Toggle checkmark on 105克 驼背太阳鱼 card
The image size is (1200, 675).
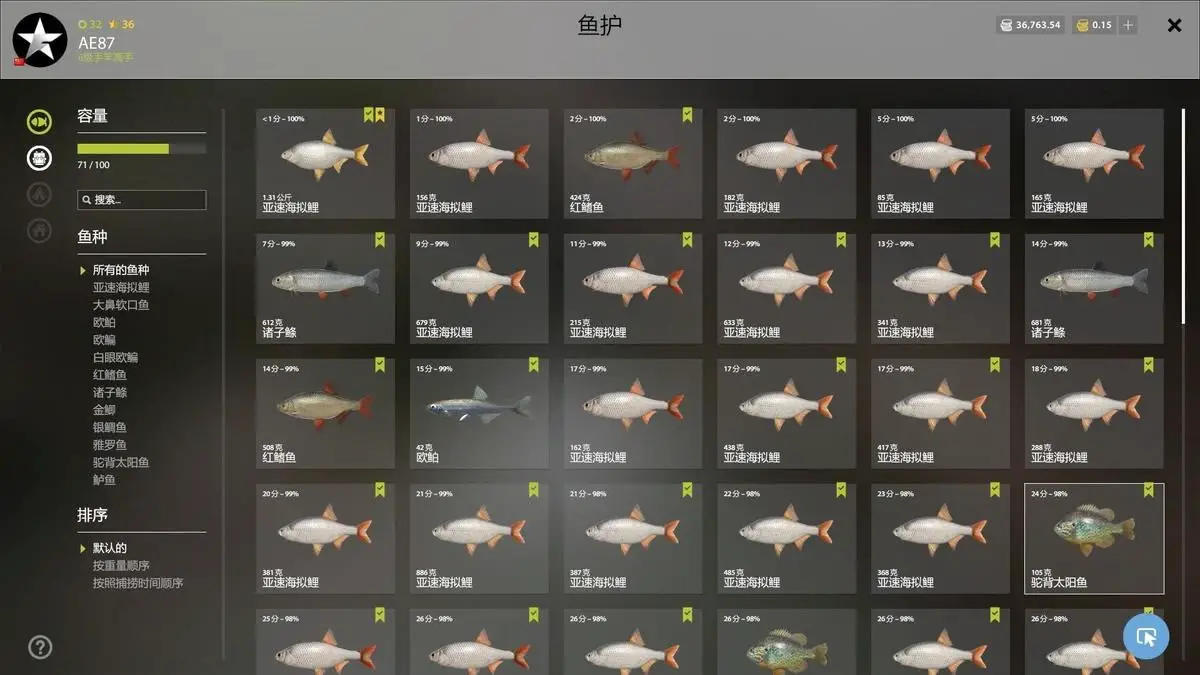1148,490
